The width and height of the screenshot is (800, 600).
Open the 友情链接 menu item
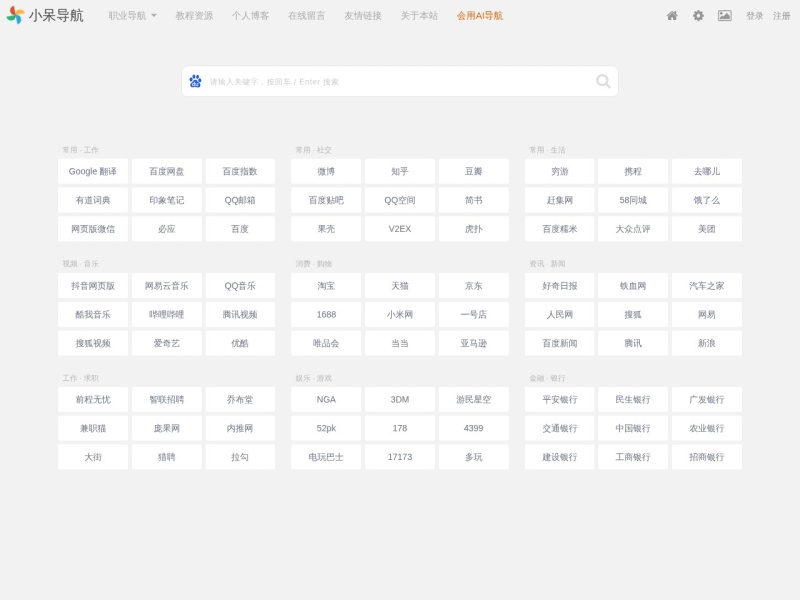coord(363,16)
